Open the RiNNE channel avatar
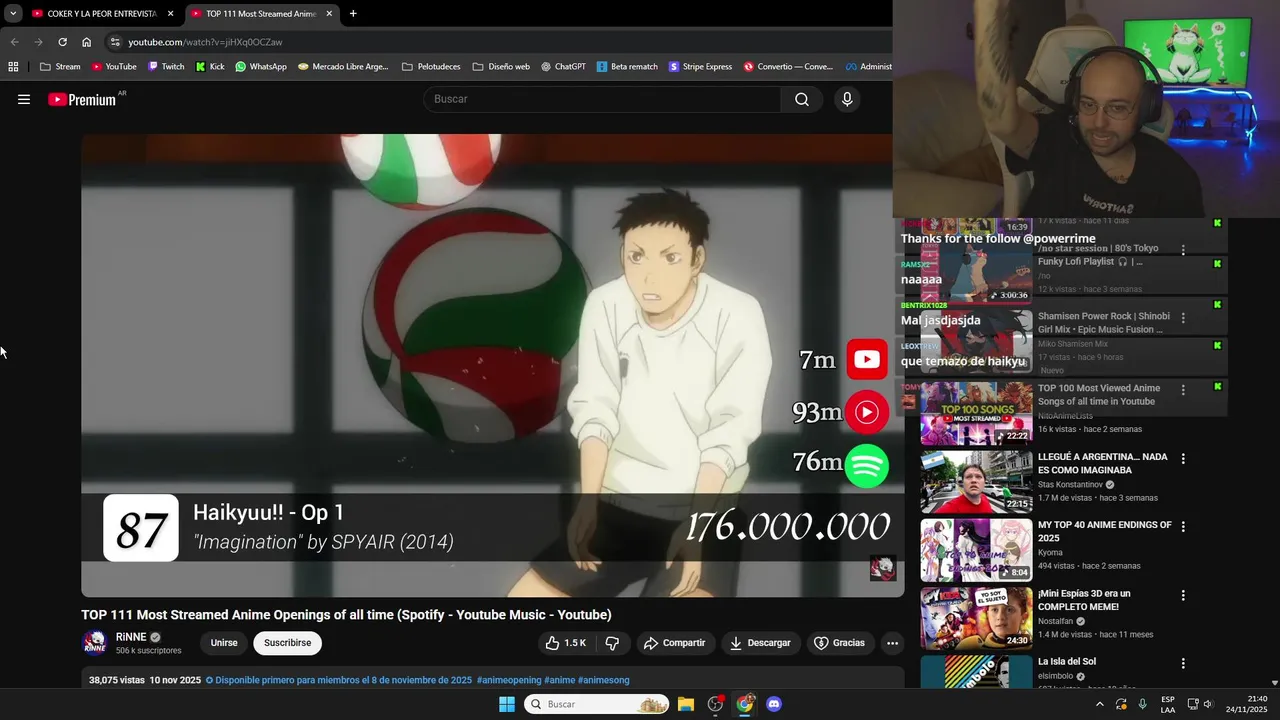The image size is (1280, 720). point(95,642)
